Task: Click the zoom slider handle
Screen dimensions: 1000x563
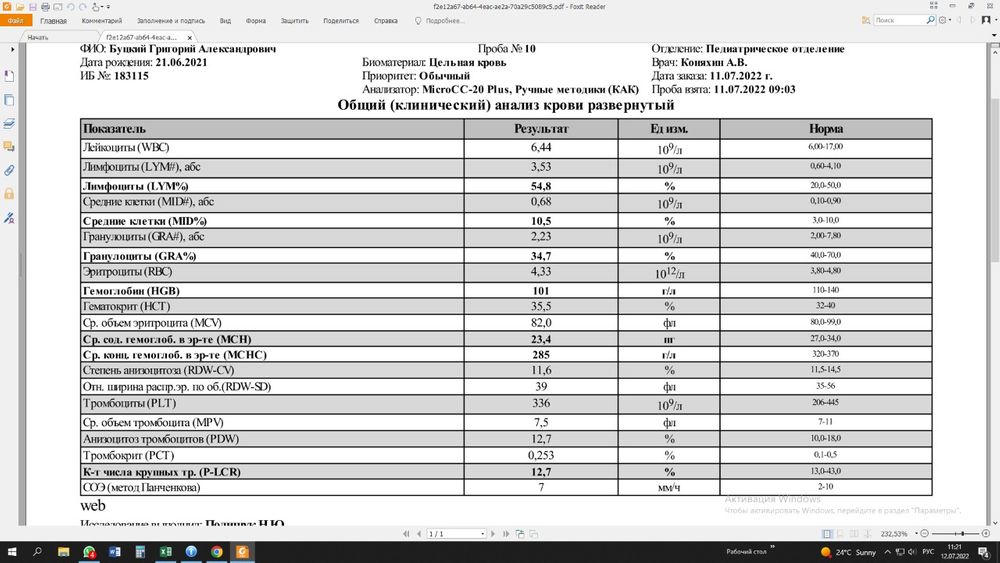Action: [961, 534]
